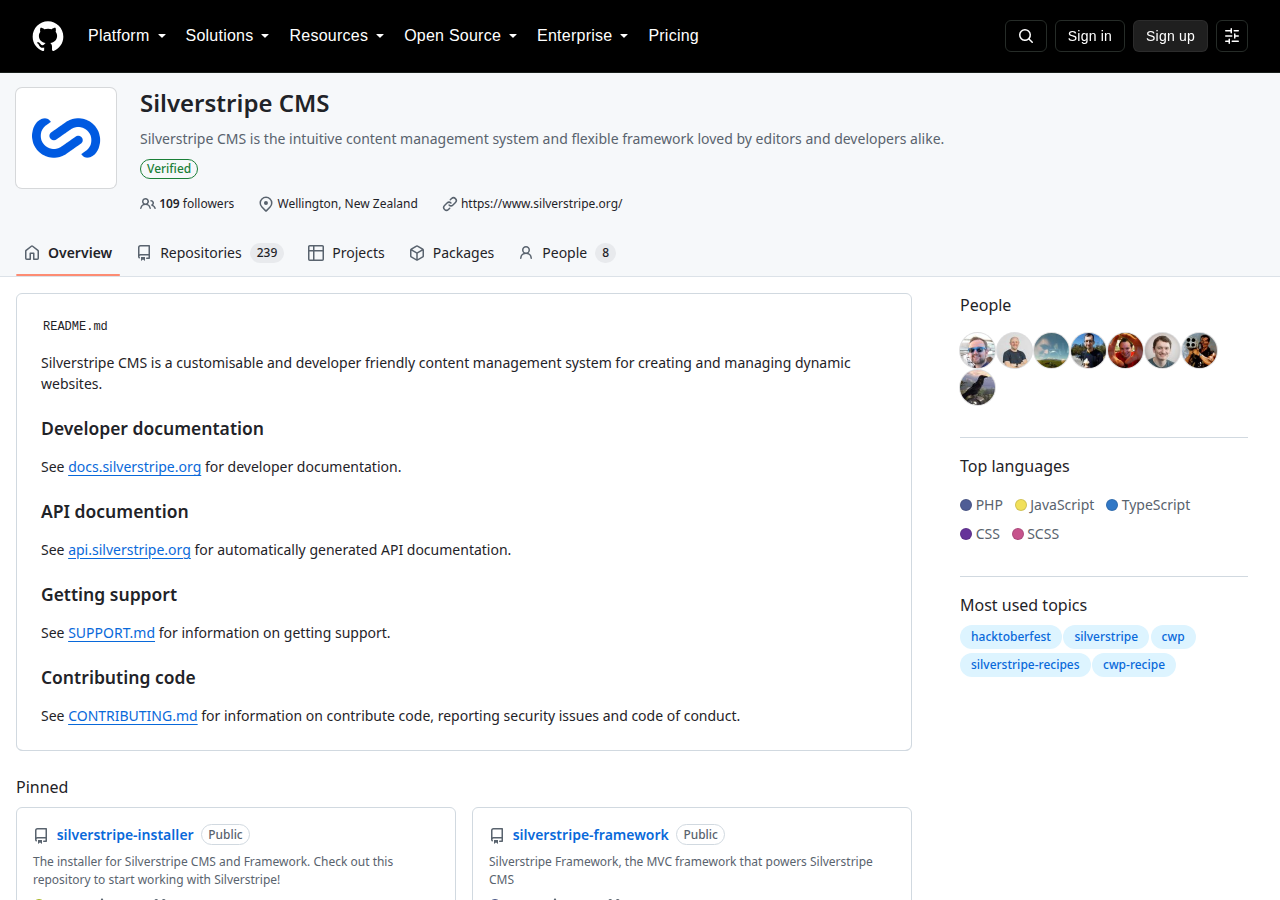Click the Sign in button

coord(1090,36)
